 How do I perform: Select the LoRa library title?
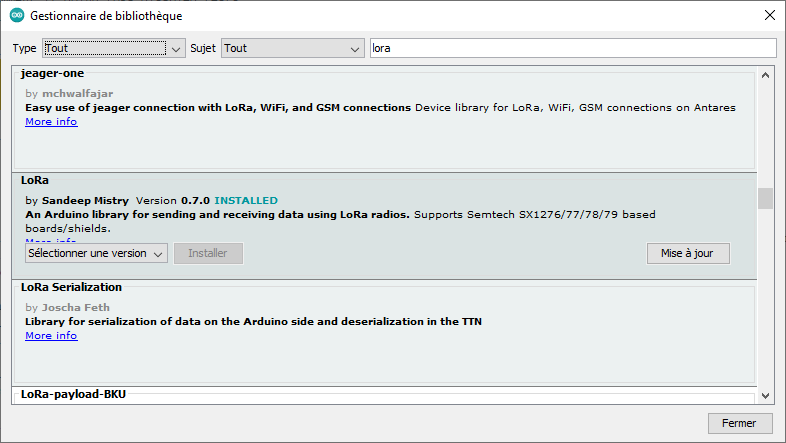point(35,180)
